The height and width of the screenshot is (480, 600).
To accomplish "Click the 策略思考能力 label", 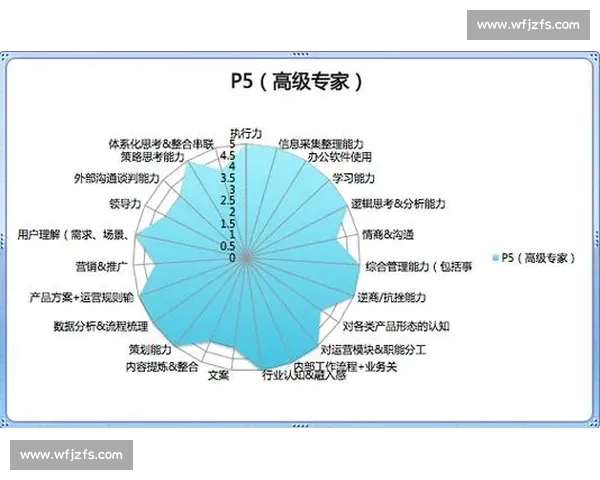I will coord(152,157).
